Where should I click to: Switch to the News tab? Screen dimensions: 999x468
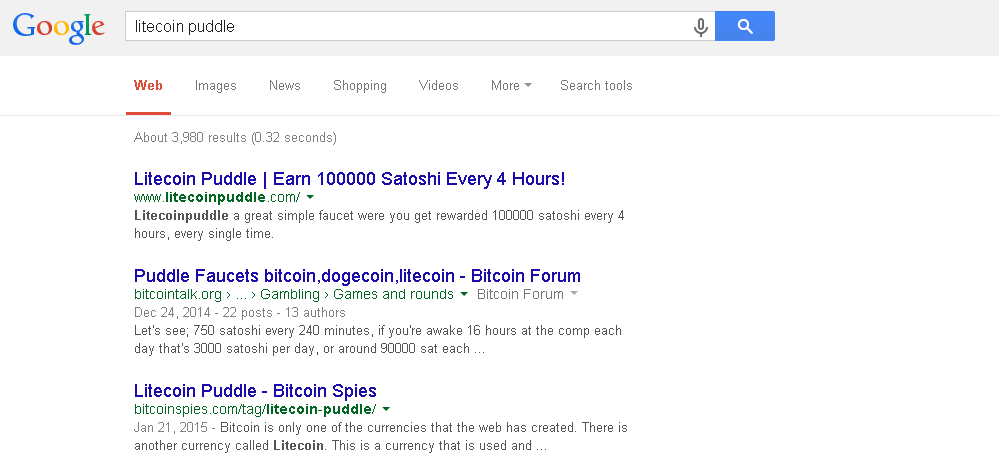pos(284,85)
